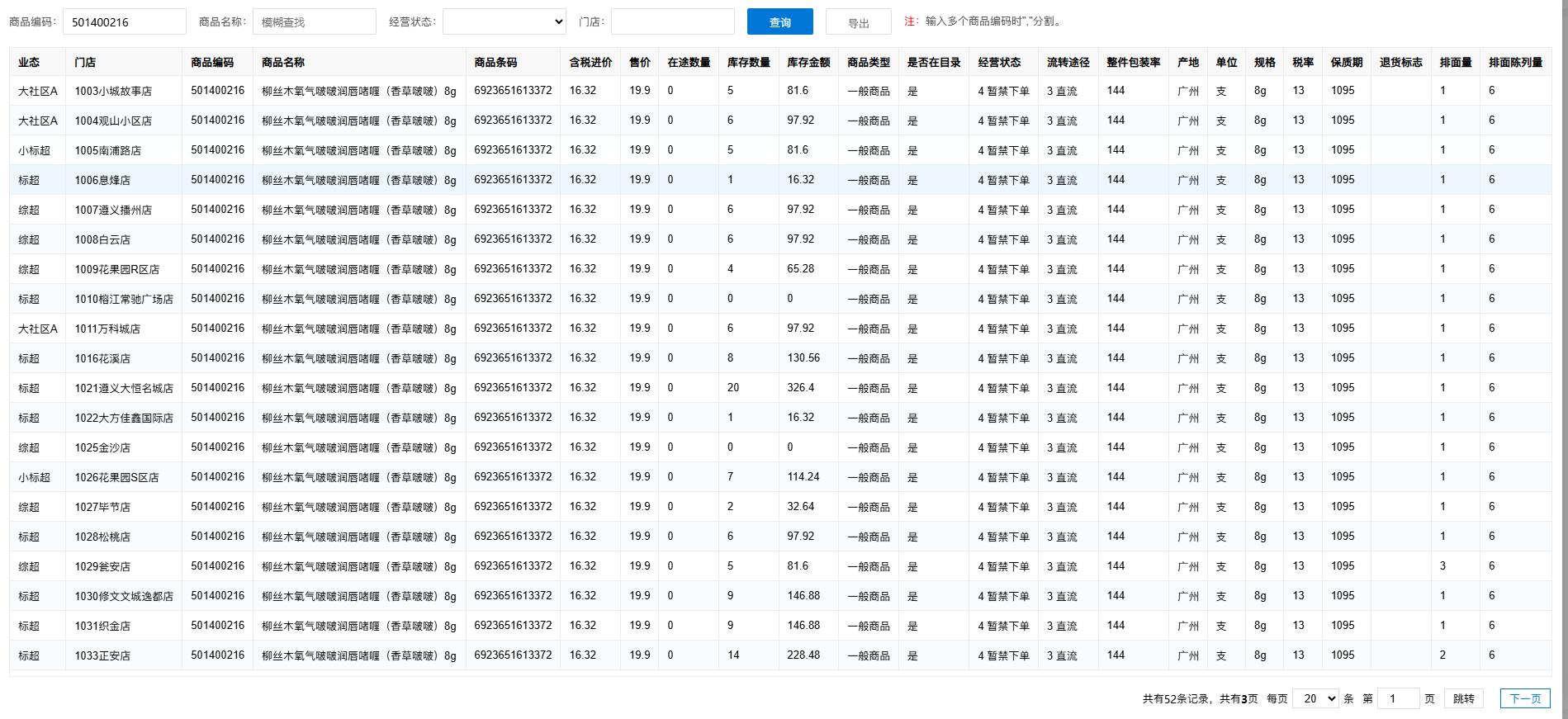1568x719 pixels.
Task: Click the 含税进价 column header
Action: pos(590,63)
